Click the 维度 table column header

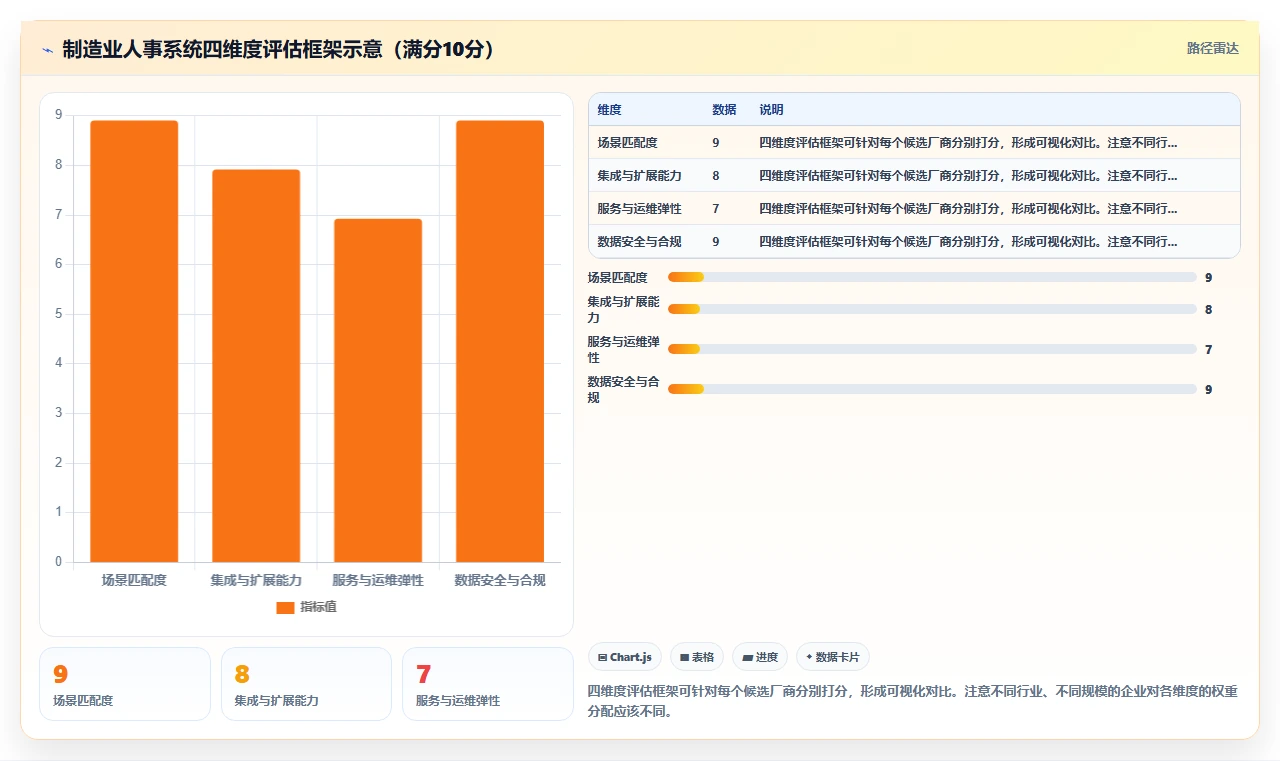(x=610, y=109)
